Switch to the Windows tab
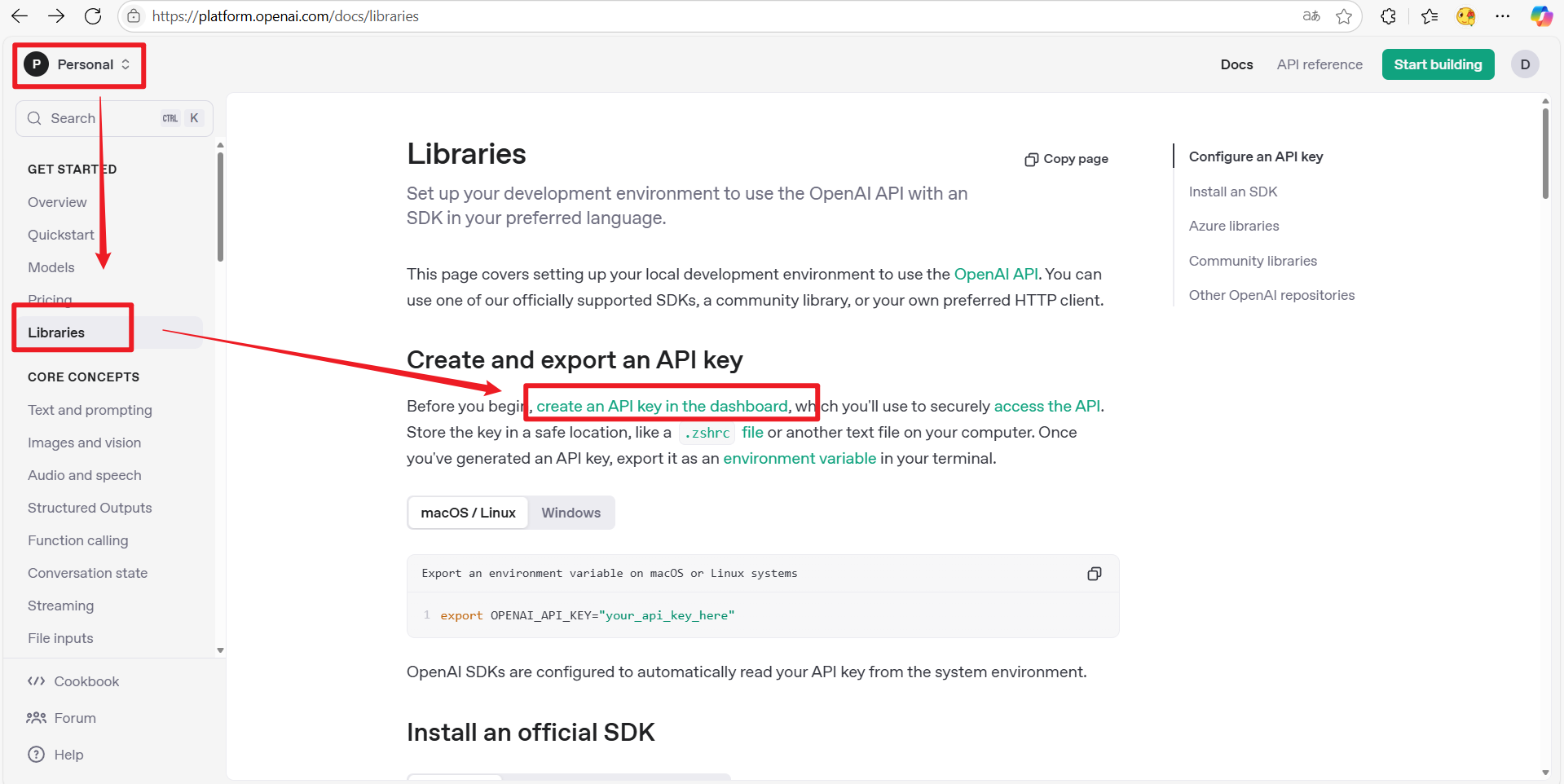Screen dimensions: 1564x784 tap(571, 513)
